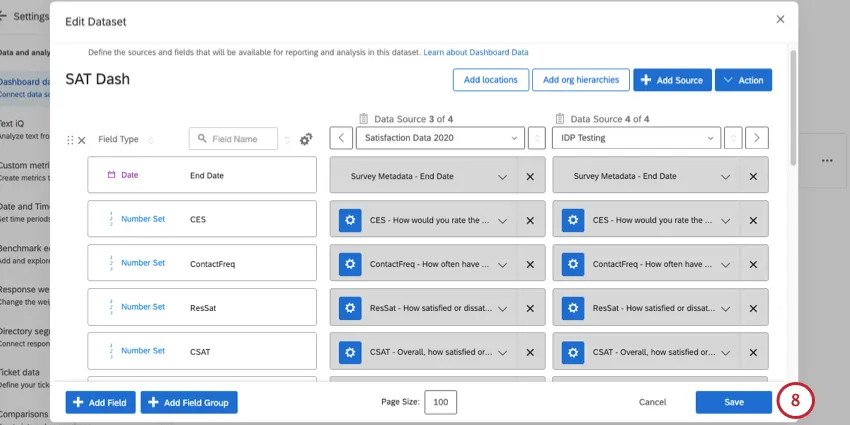Toggle sort order next to Field Name search

(x=288, y=140)
